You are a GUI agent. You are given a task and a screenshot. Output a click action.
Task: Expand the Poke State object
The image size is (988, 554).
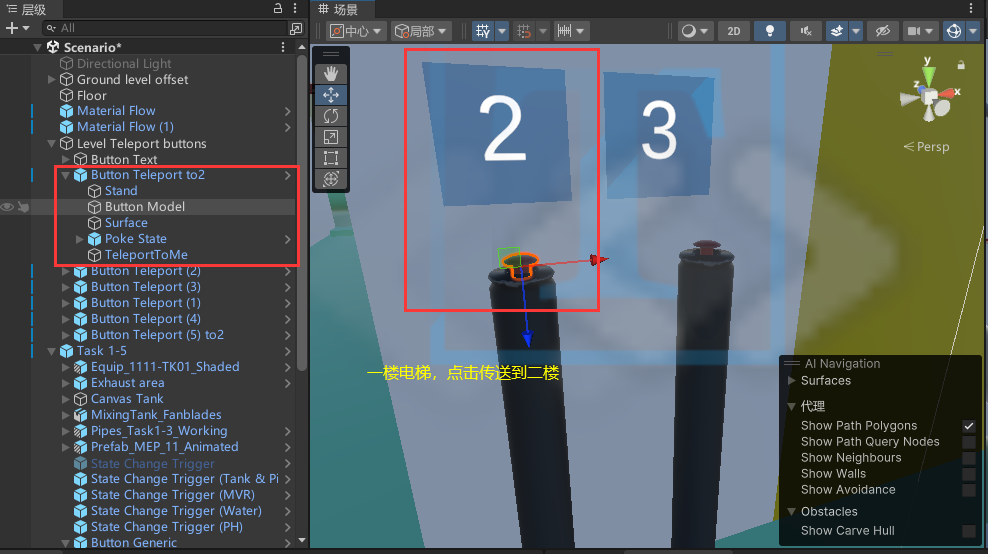click(81, 239)
